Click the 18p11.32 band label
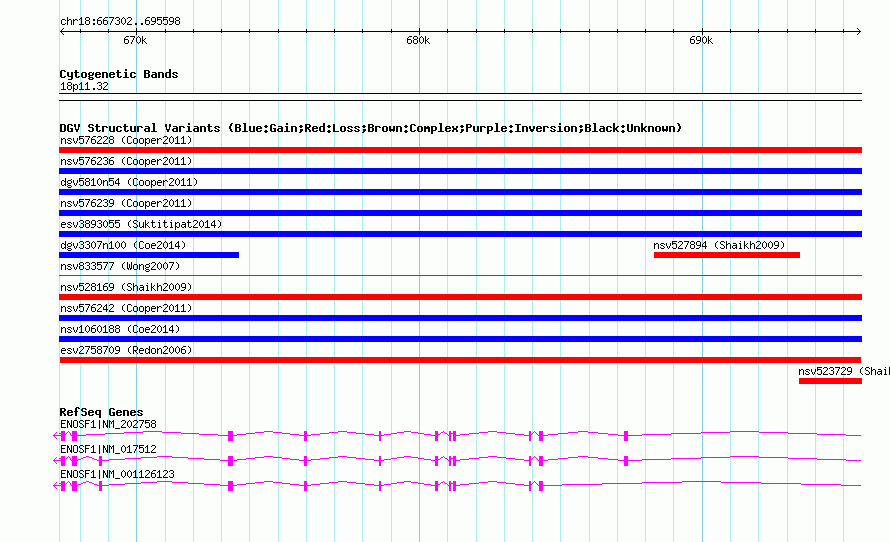Viewport: 890px width, 542px height. [x=84, y=86]
